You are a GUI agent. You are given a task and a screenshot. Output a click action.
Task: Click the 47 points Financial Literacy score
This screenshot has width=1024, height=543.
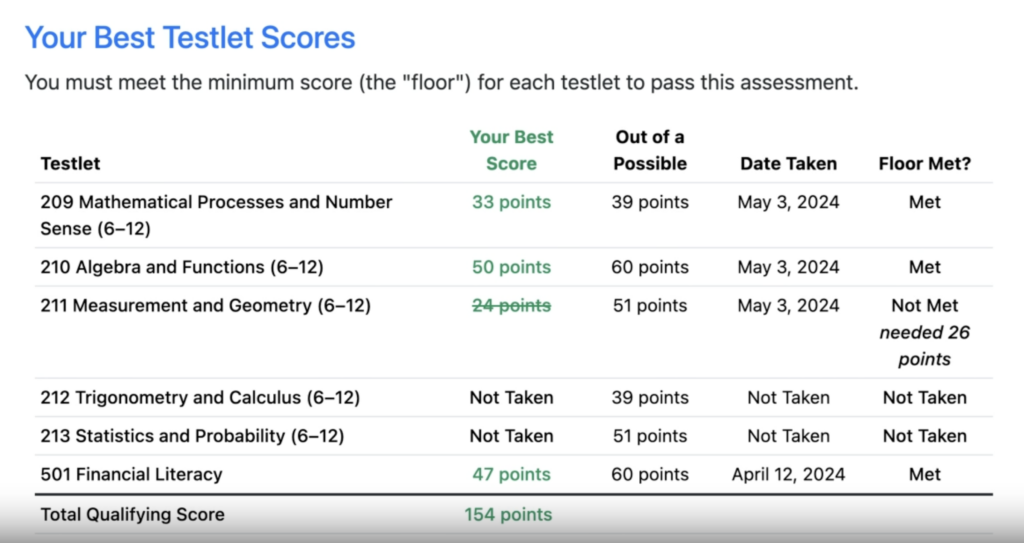point(511,474)
